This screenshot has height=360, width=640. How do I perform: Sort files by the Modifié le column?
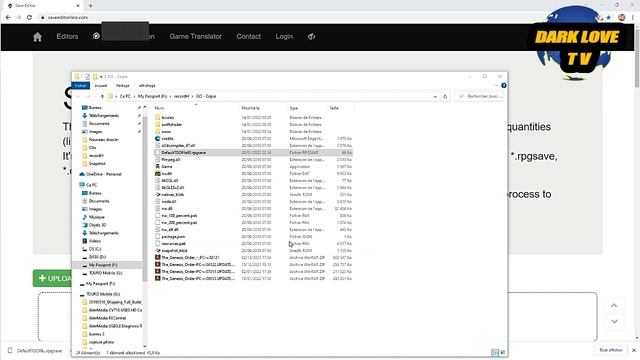(x=263, y=108)
